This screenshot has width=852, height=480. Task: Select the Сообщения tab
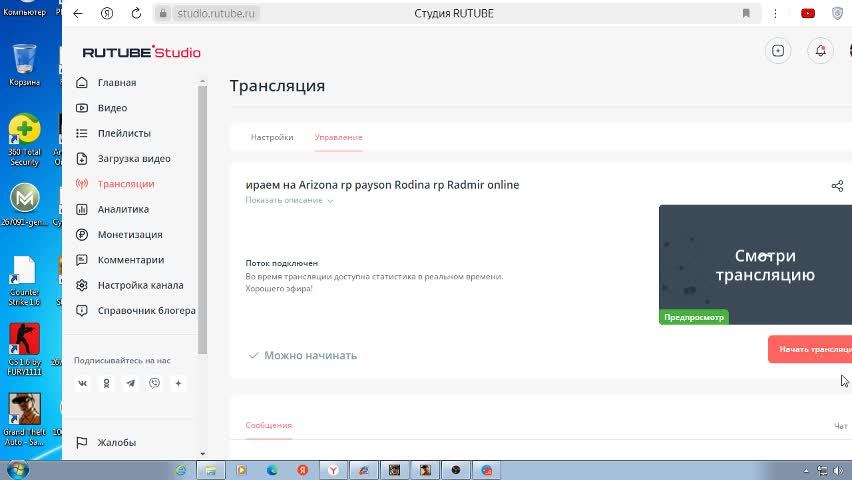pyautogui.click(x=268, y=426)
